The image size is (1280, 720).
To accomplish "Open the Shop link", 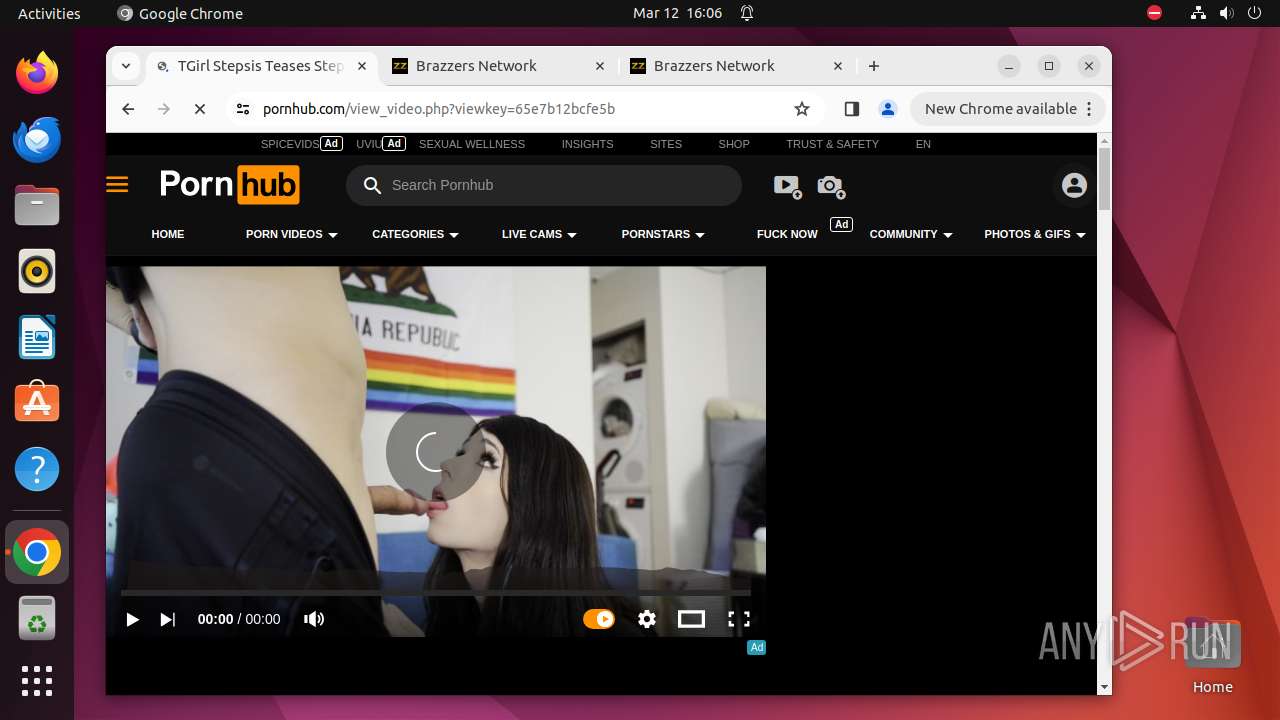I will click(x=734, y=144).
